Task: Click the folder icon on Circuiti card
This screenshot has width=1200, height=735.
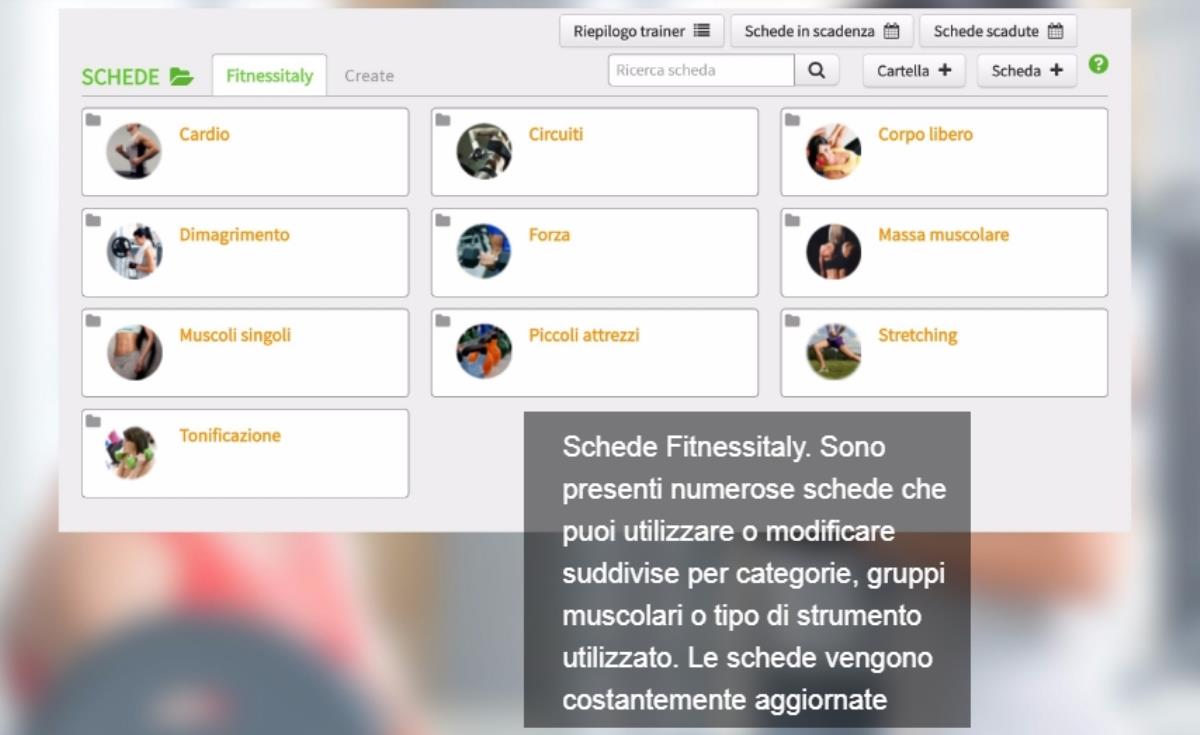Action: coord(443,120)
